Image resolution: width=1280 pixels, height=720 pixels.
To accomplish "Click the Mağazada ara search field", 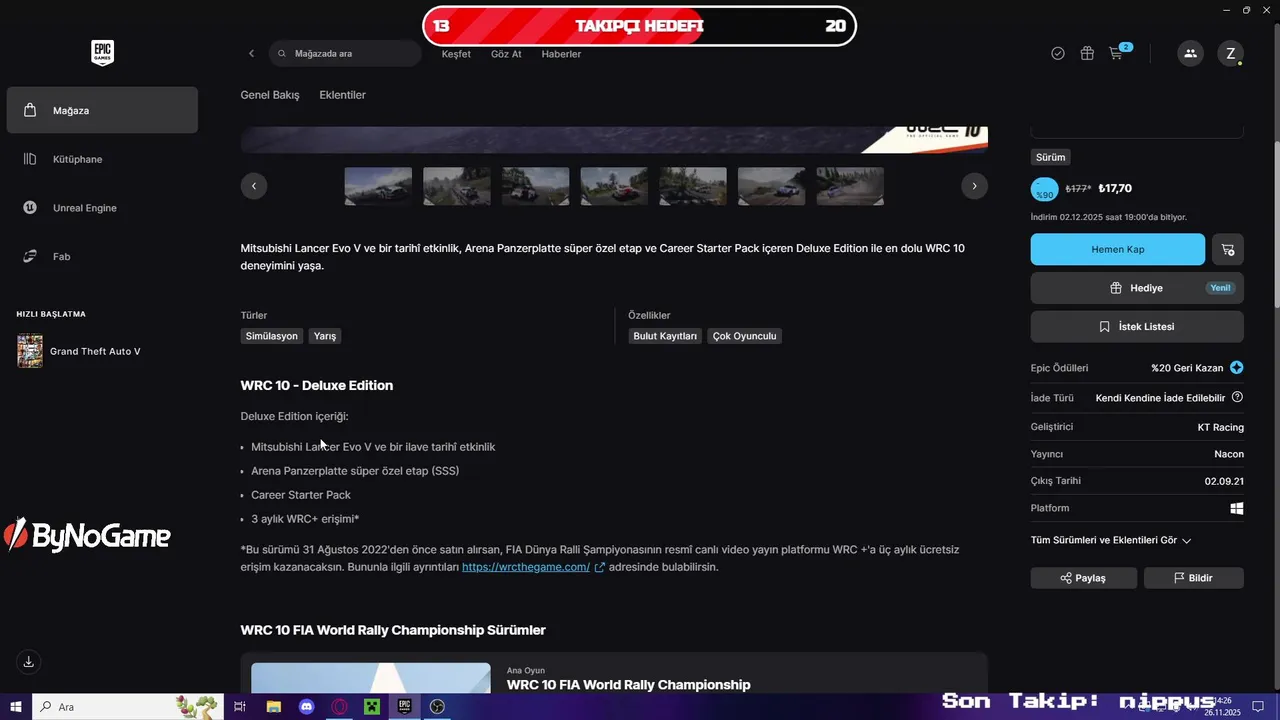I will pyautogui.click(x=345, y=53).
